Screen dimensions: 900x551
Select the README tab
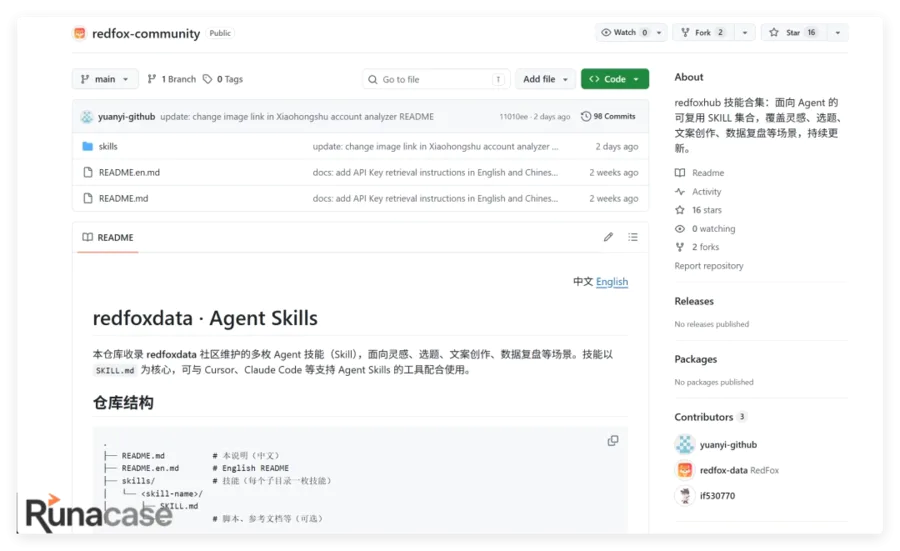coord(108,237)
